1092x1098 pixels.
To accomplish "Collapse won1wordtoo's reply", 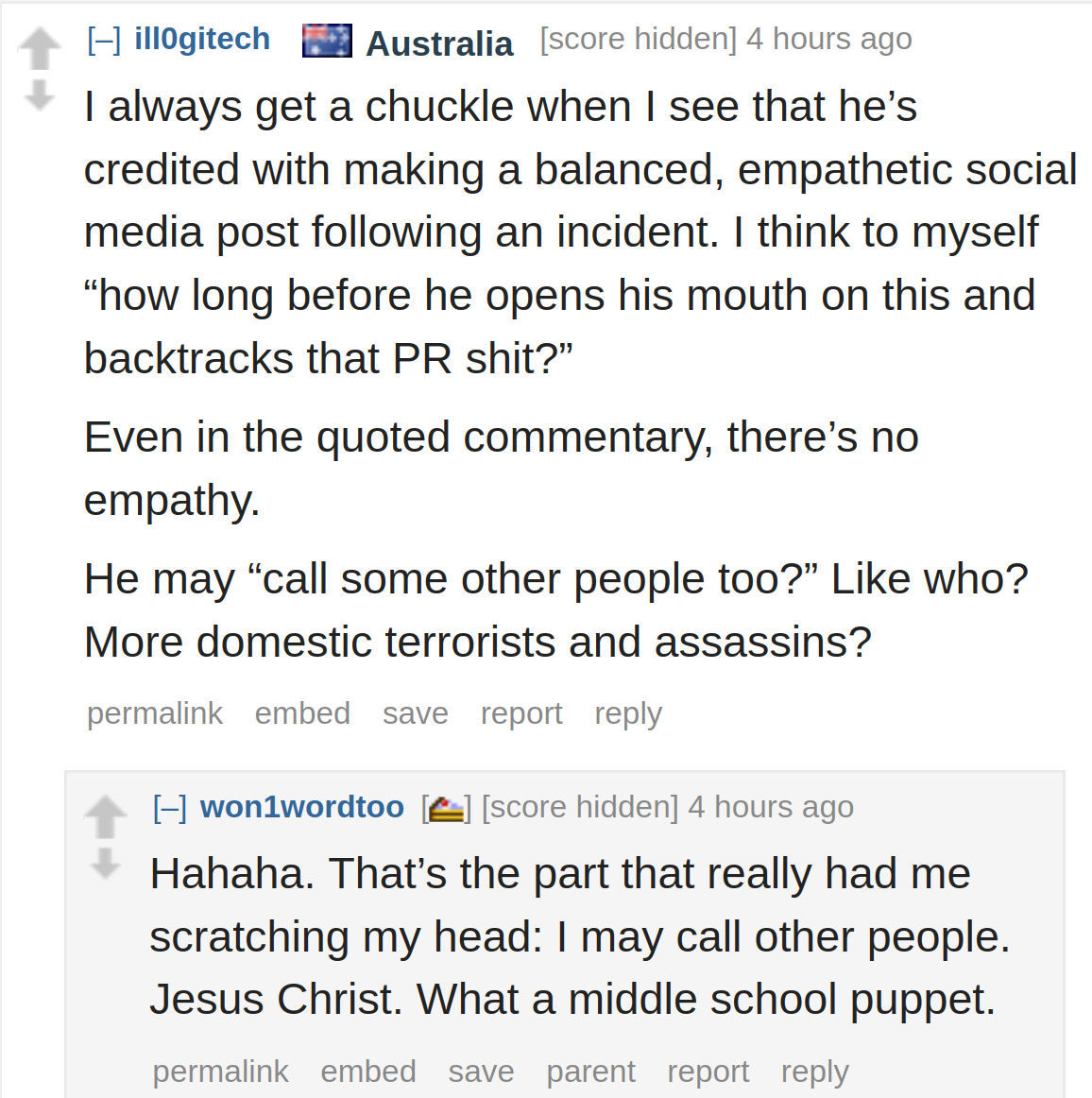I will click(170, 807).
